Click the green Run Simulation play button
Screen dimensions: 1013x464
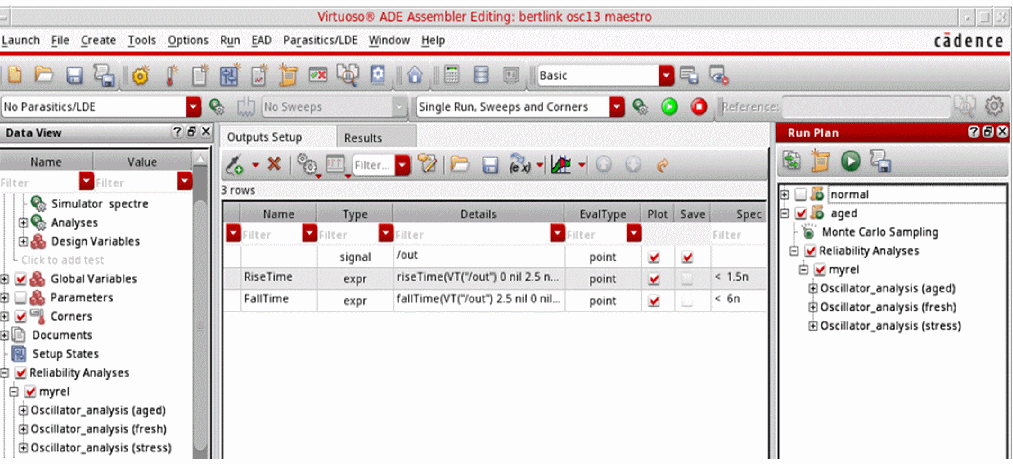669,107
